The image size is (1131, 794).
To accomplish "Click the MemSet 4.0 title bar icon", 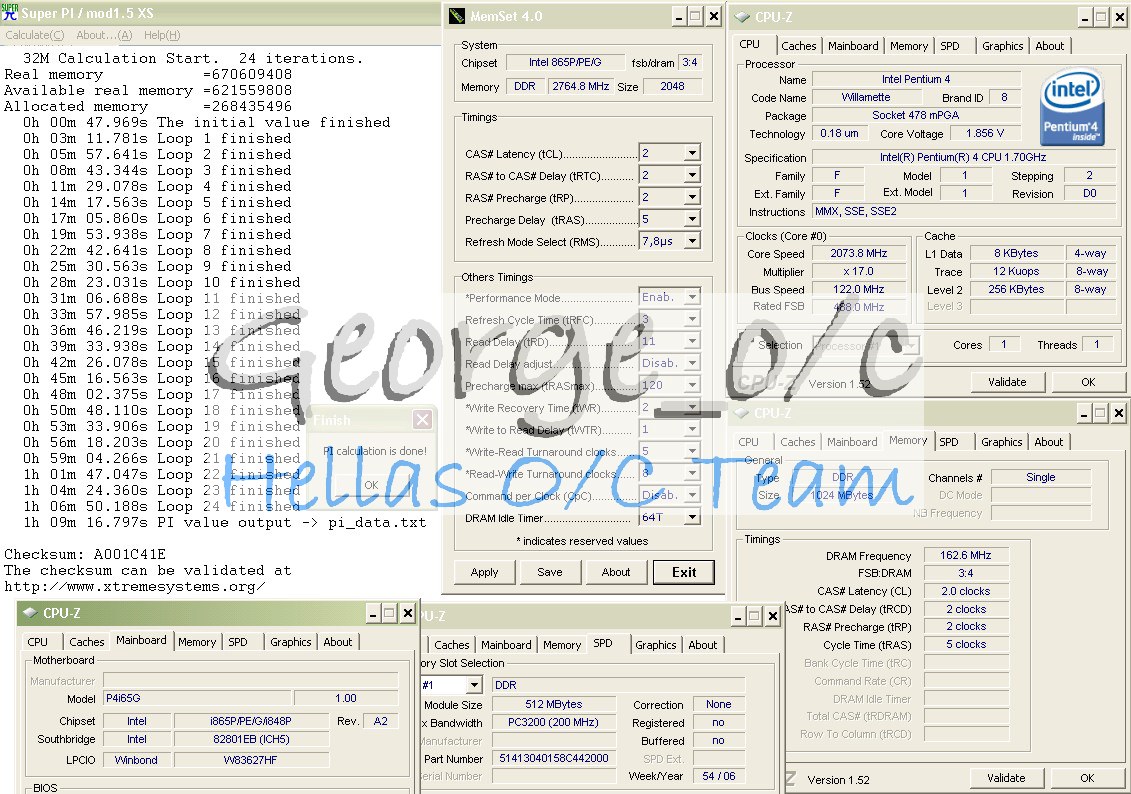I will [457, 16].
